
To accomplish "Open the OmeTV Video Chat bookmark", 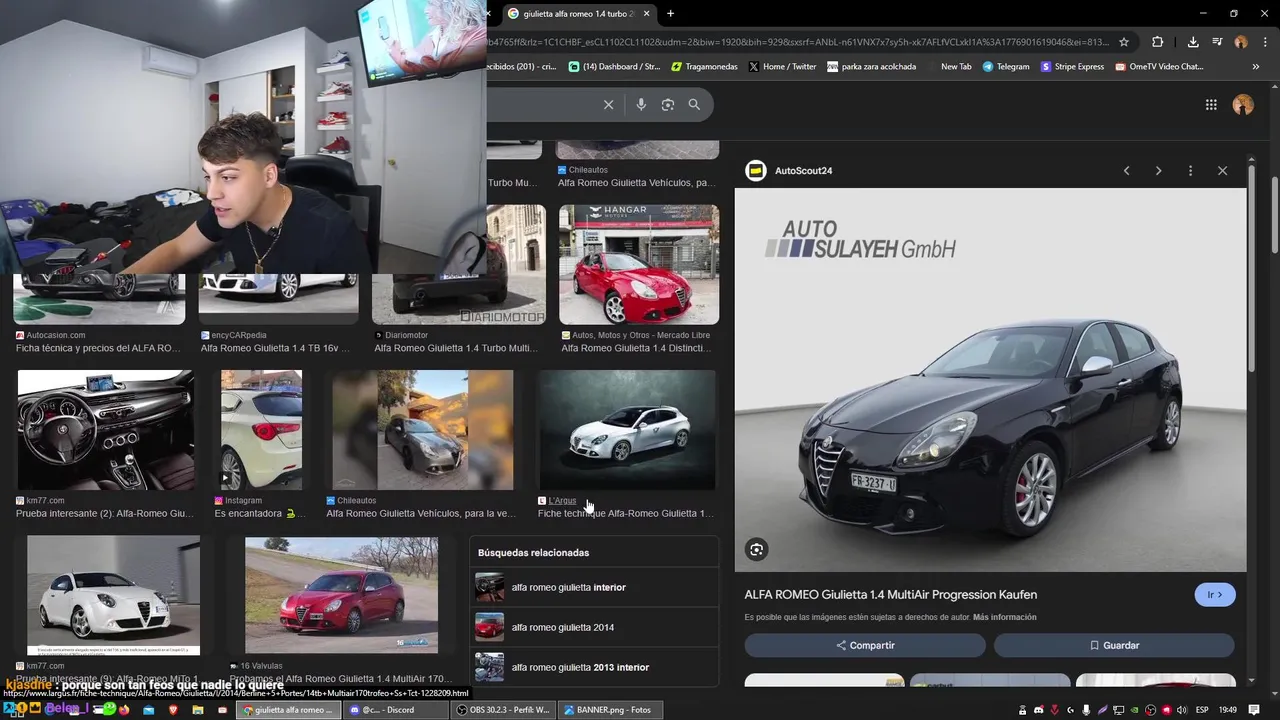I will [1158, 67].
